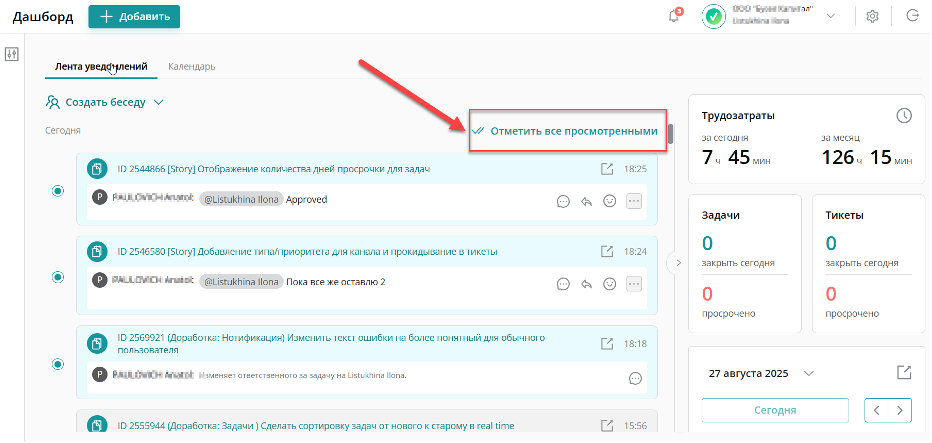The height and width of the screenshot is (443, 932).
Task: Click the Сегодня button in calendar widget
Action: coord(775,410)
